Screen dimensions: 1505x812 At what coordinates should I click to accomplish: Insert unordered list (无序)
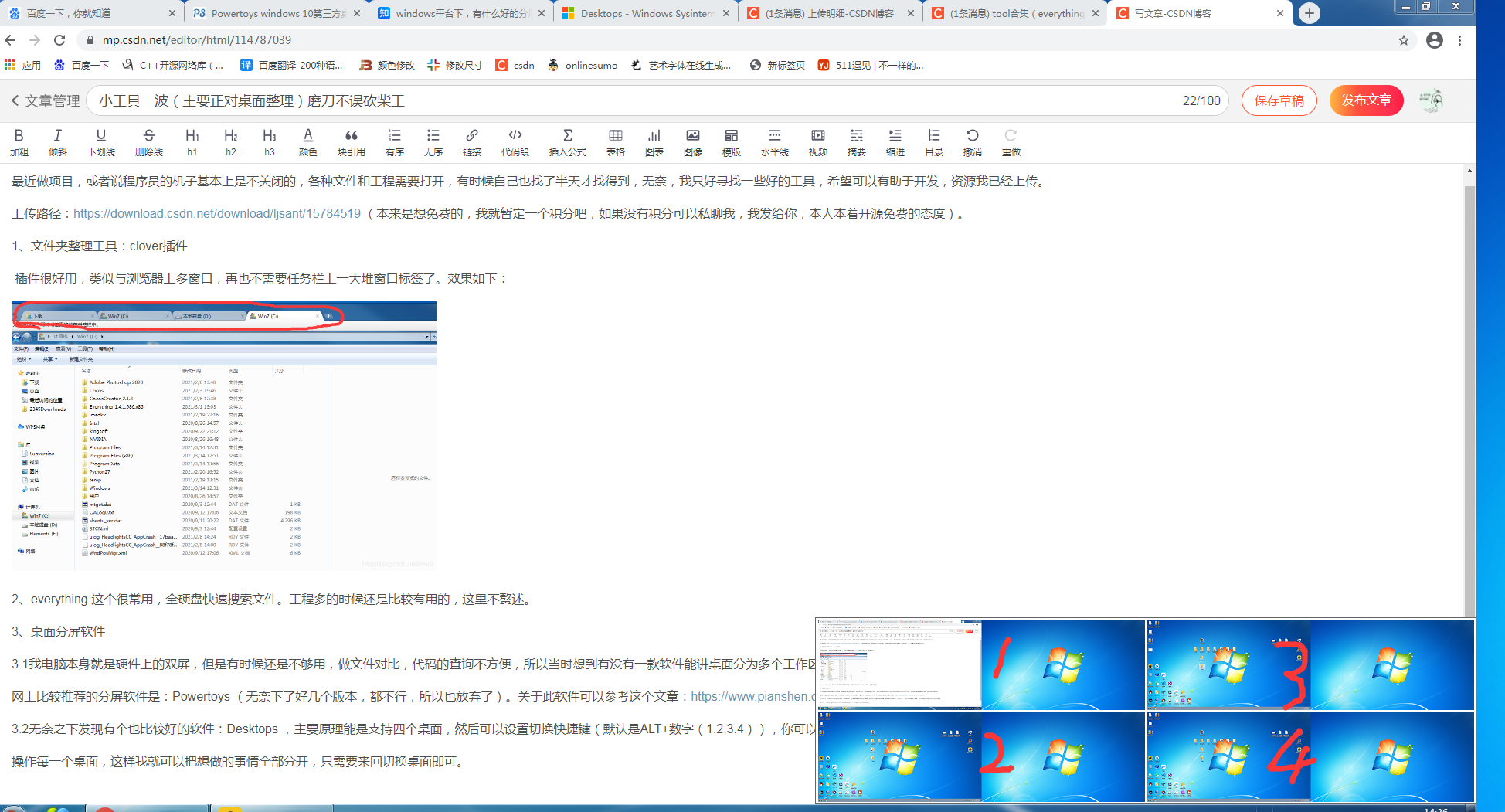coord(433,143)
